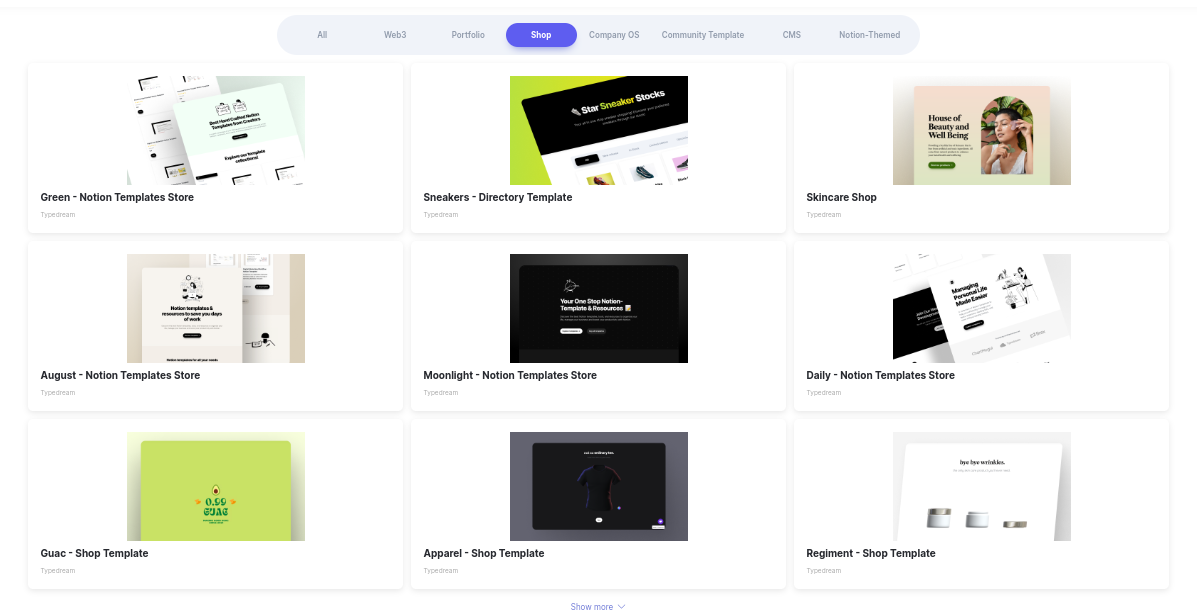
Task: Open August Notion Templates Store thumbnail
Action: (x=216, y=309)
